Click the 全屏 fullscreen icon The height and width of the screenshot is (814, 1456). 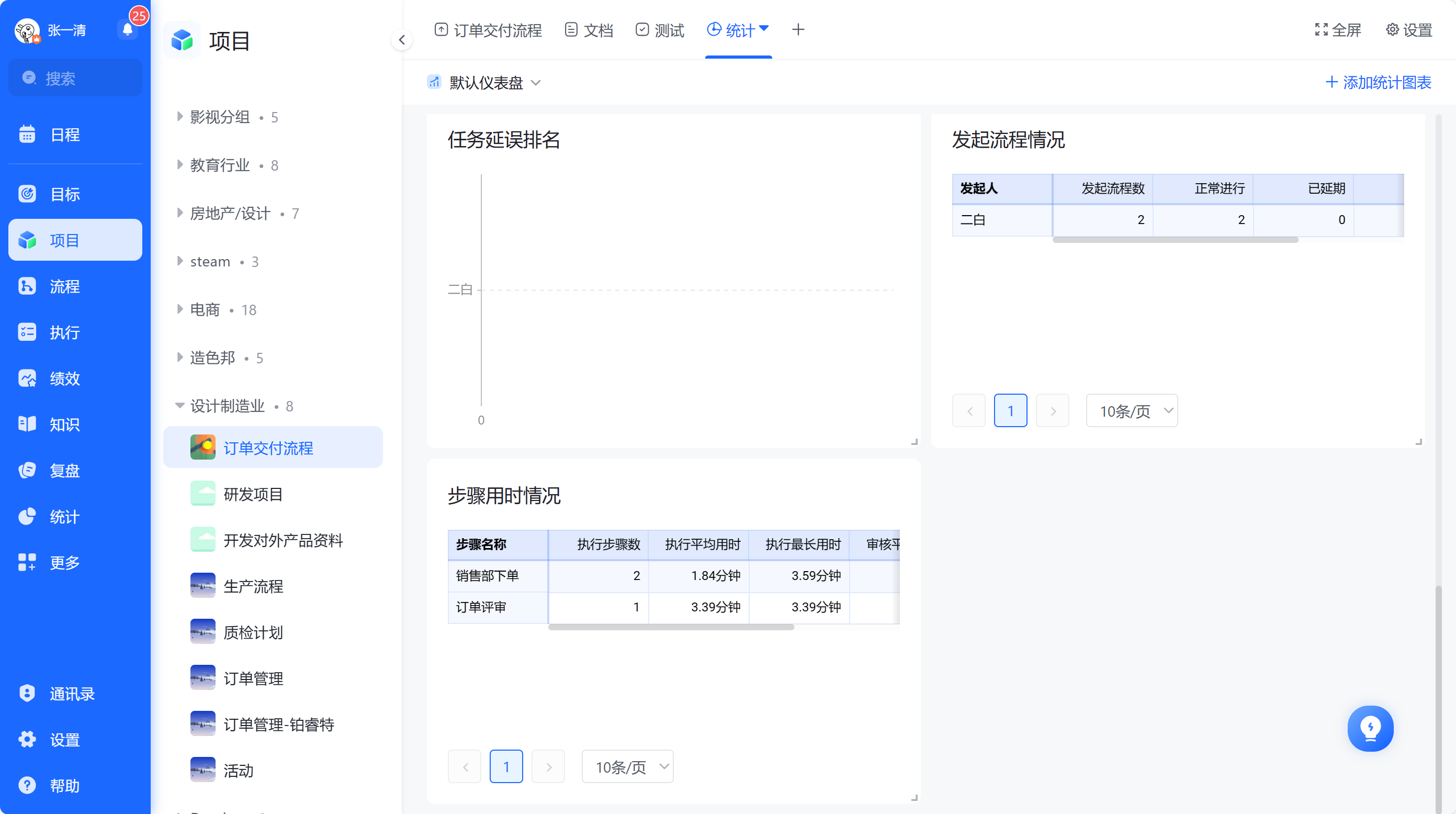pos(1321,29)
